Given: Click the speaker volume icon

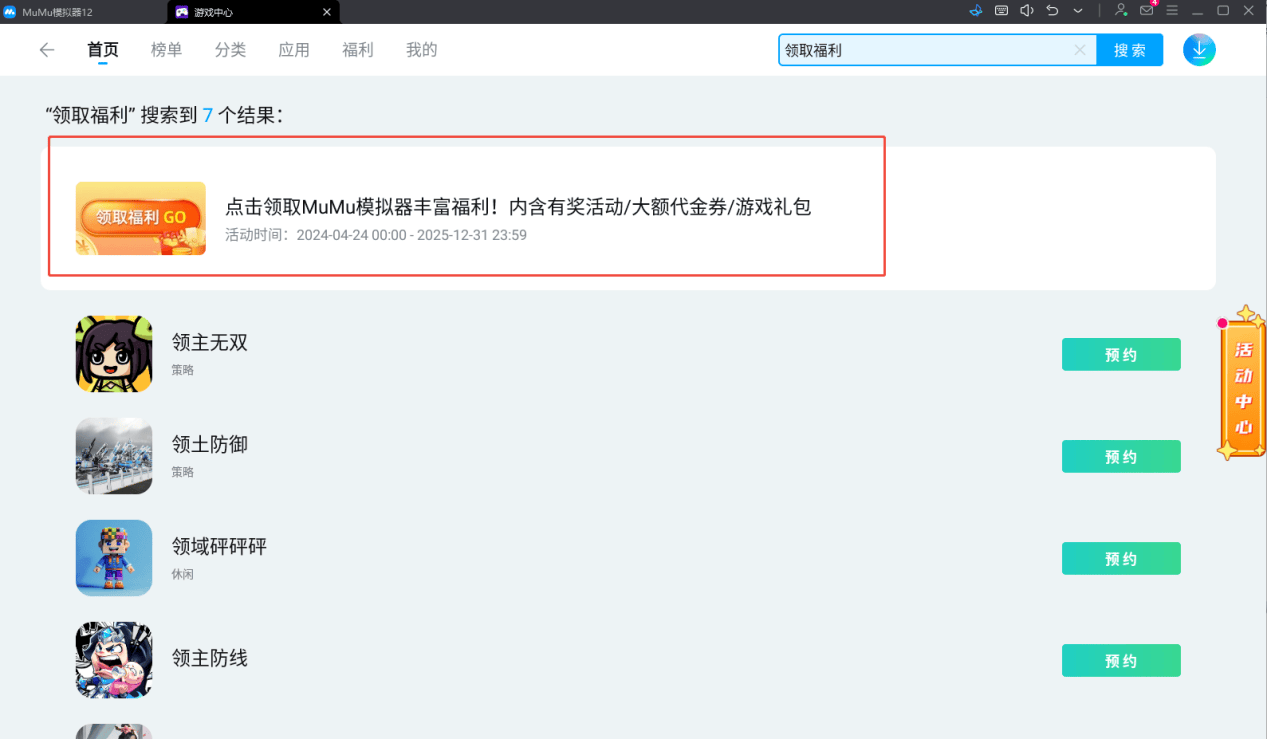Looking at the screenshot, I should [1027, 10].
